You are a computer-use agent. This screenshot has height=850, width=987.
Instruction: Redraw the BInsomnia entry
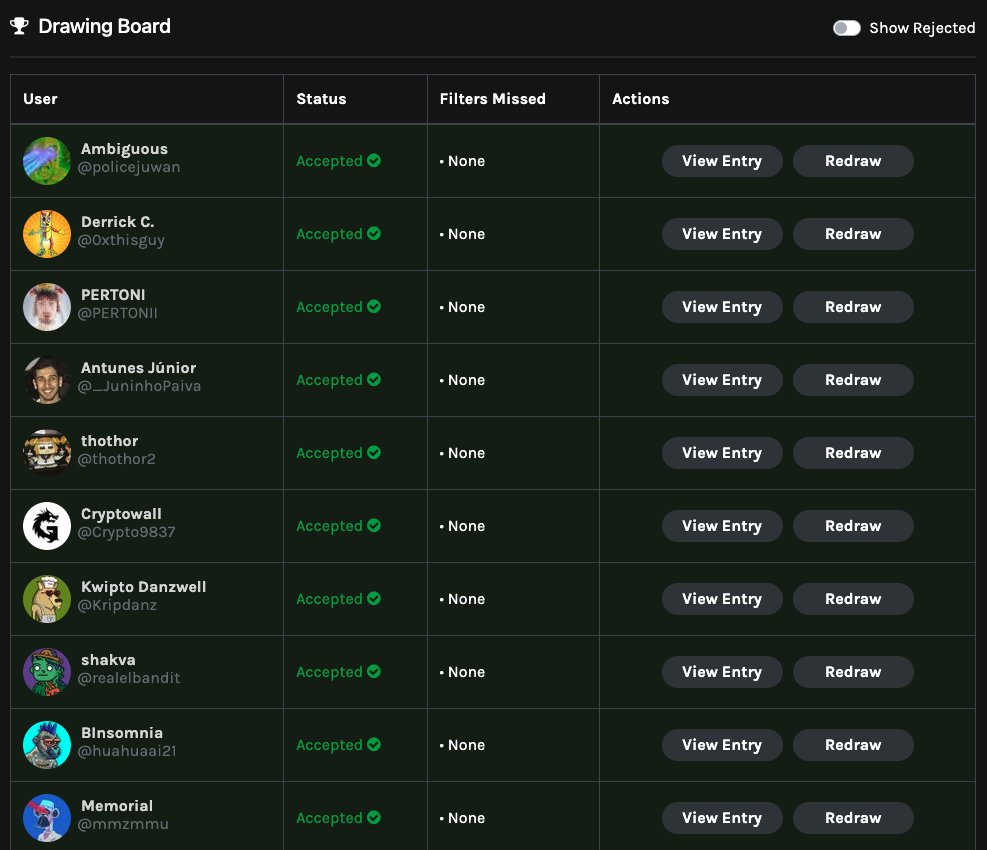click(853, 745)
